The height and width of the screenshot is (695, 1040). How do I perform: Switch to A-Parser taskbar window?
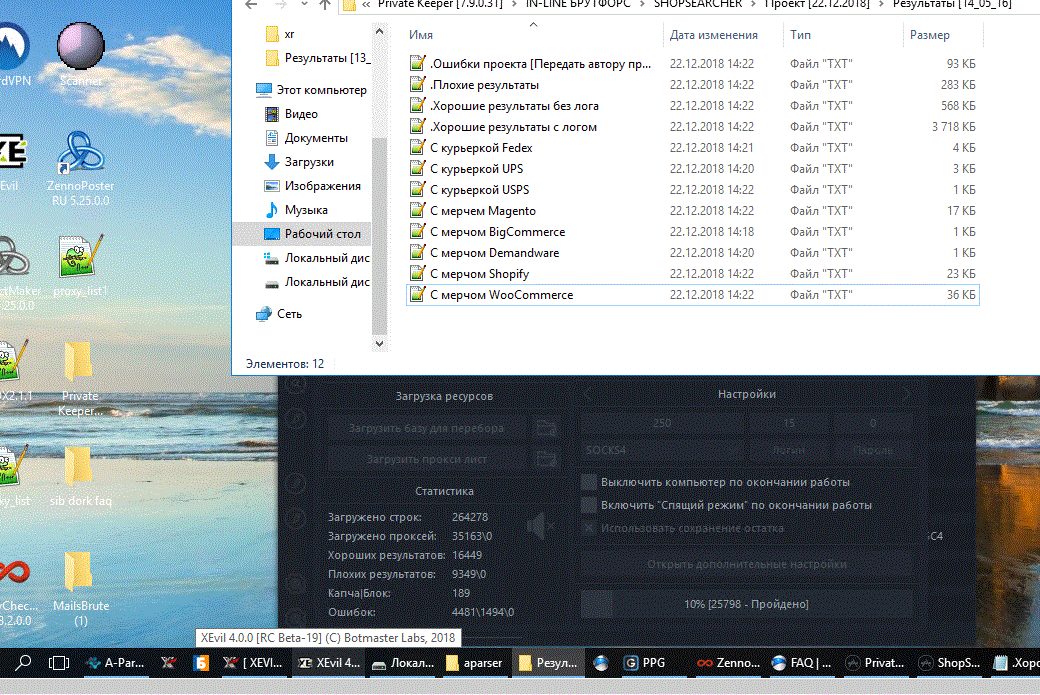pos(116,663)
